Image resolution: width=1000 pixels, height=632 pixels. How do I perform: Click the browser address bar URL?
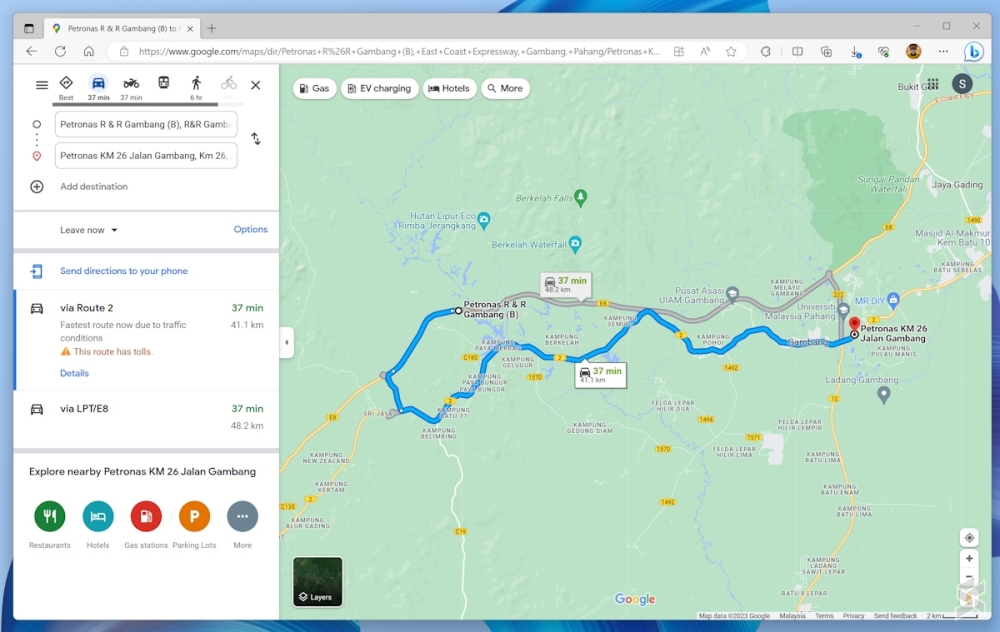399,52
